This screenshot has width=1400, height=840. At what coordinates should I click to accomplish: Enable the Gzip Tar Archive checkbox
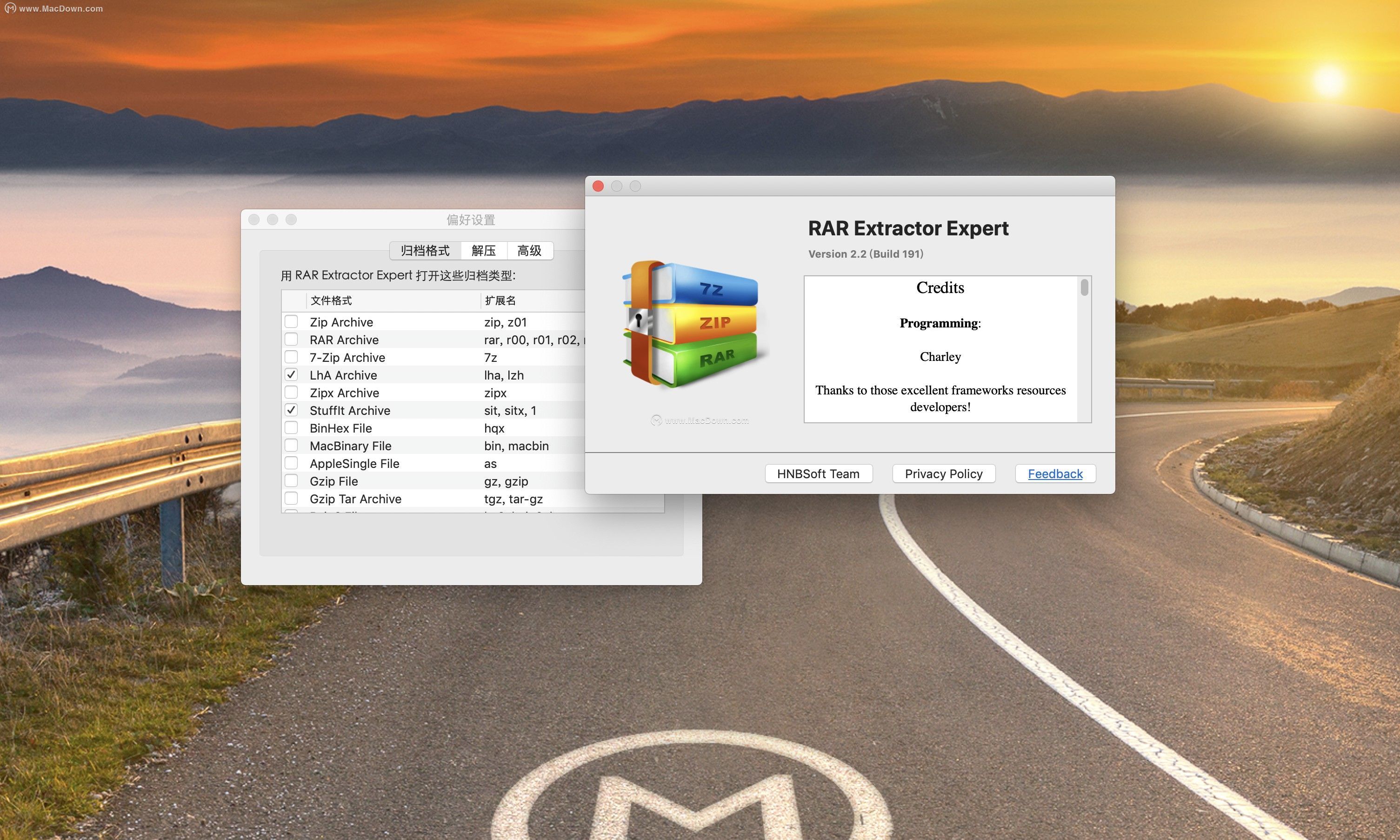pos(291,498)
